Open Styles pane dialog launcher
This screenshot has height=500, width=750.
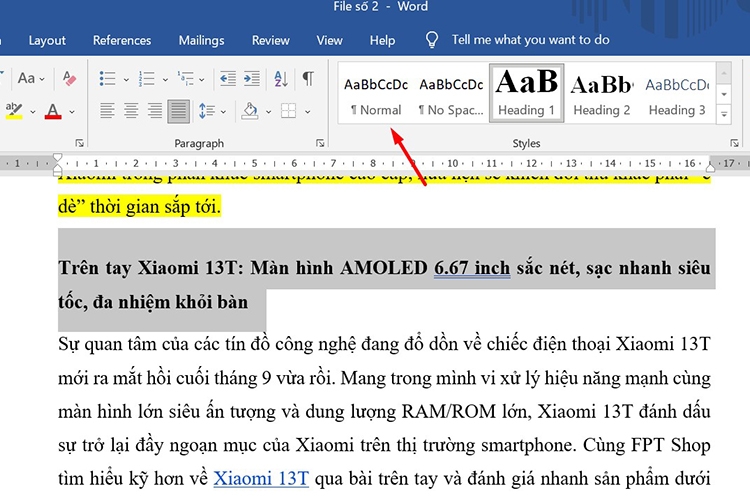pos(734,143)
